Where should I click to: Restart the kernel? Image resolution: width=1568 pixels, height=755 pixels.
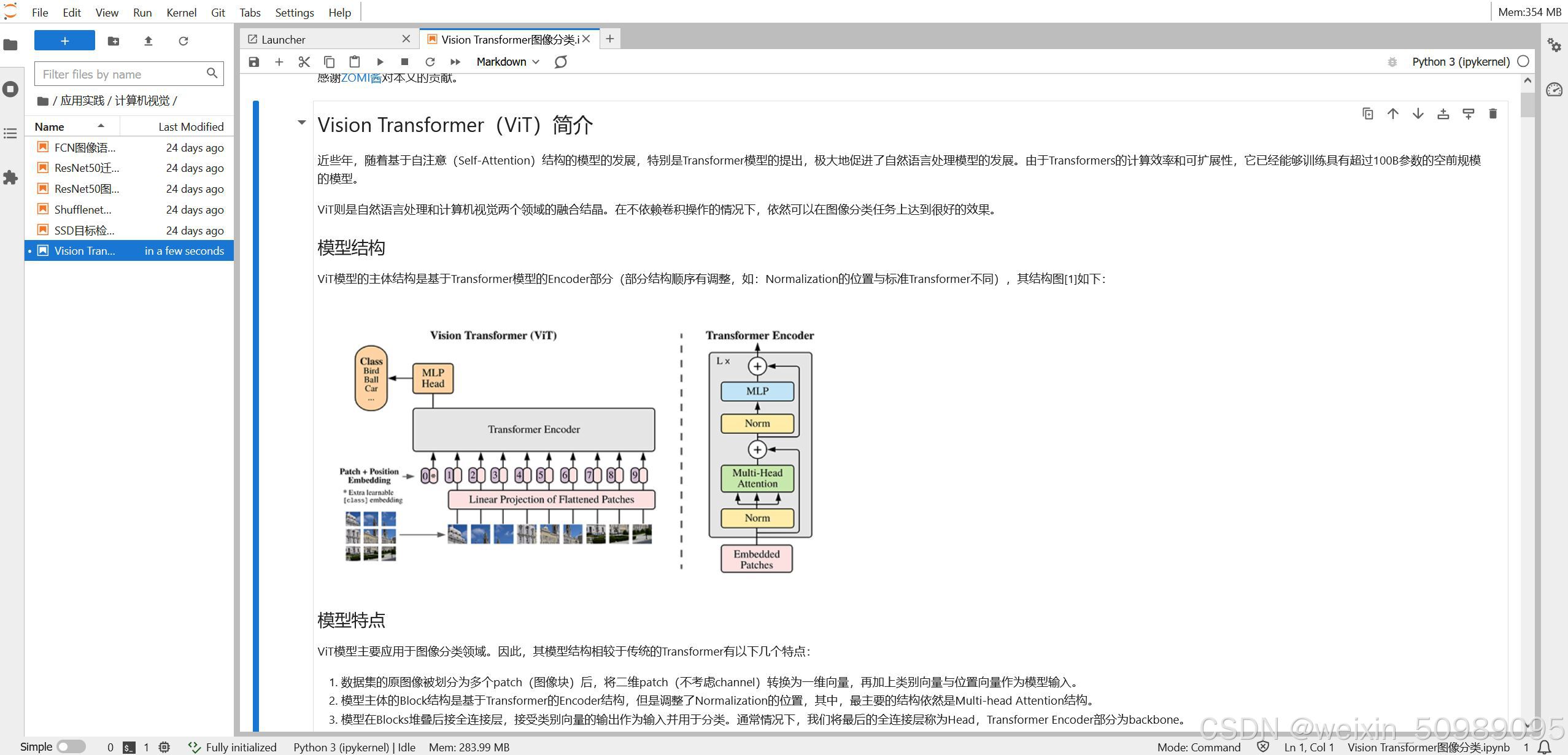(x=430, y=62)
